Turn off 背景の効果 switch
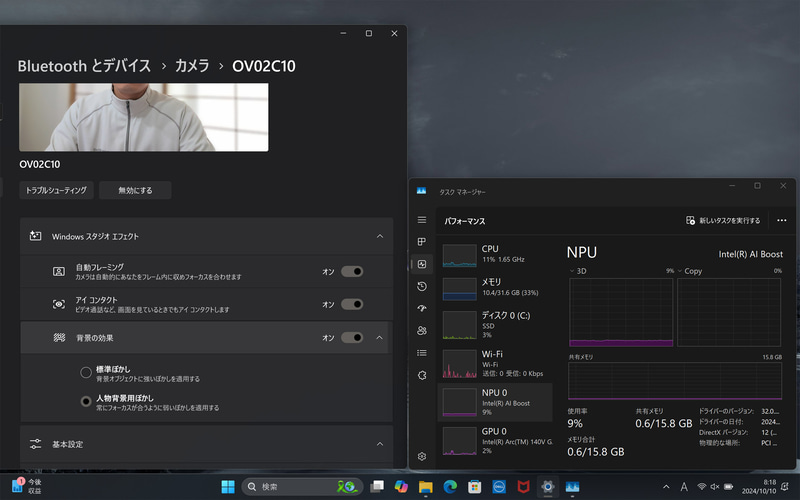 (352, 337)
